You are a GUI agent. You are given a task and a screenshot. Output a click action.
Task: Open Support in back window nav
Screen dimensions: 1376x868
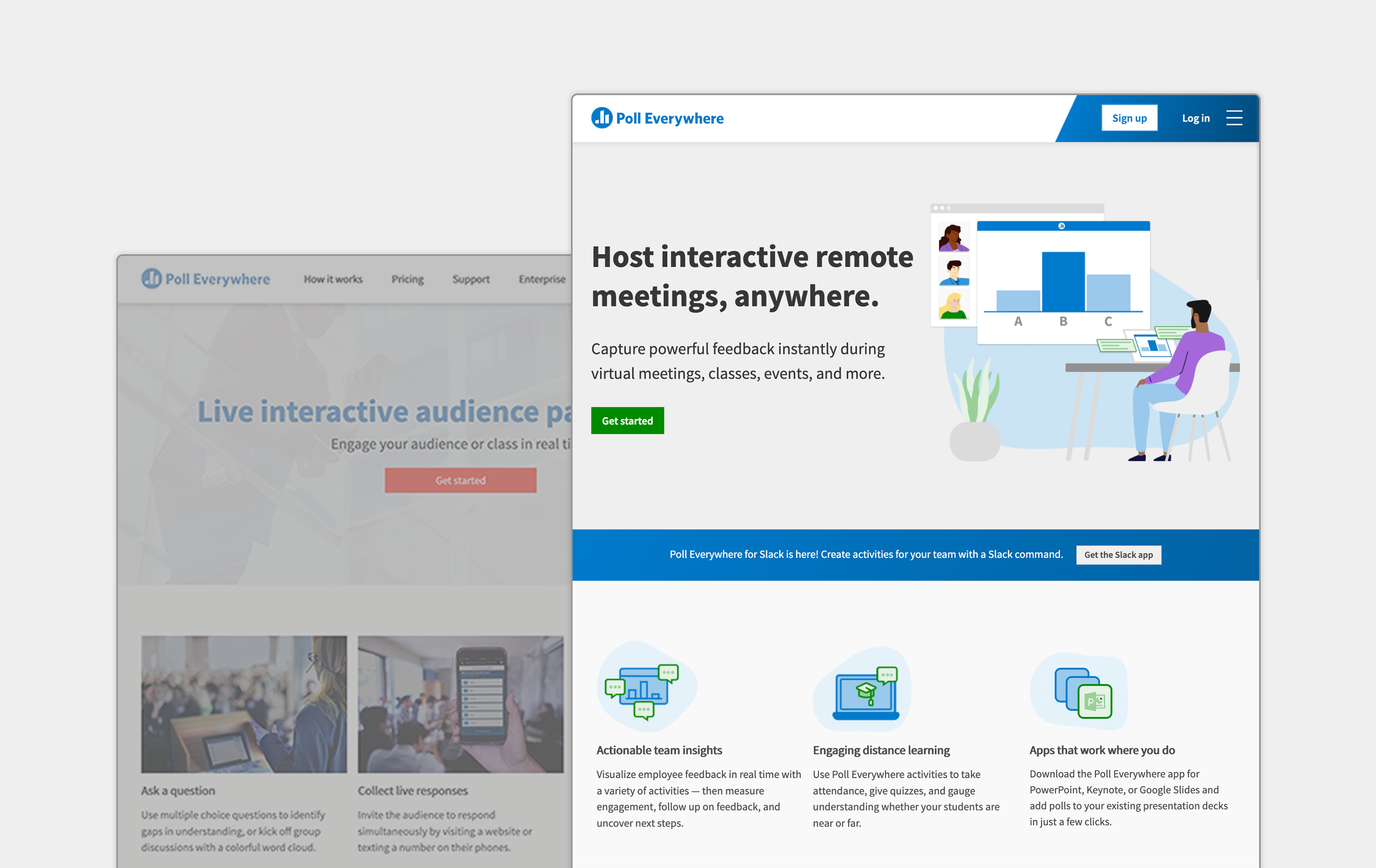pyautogui.click(x=471, y=279)
